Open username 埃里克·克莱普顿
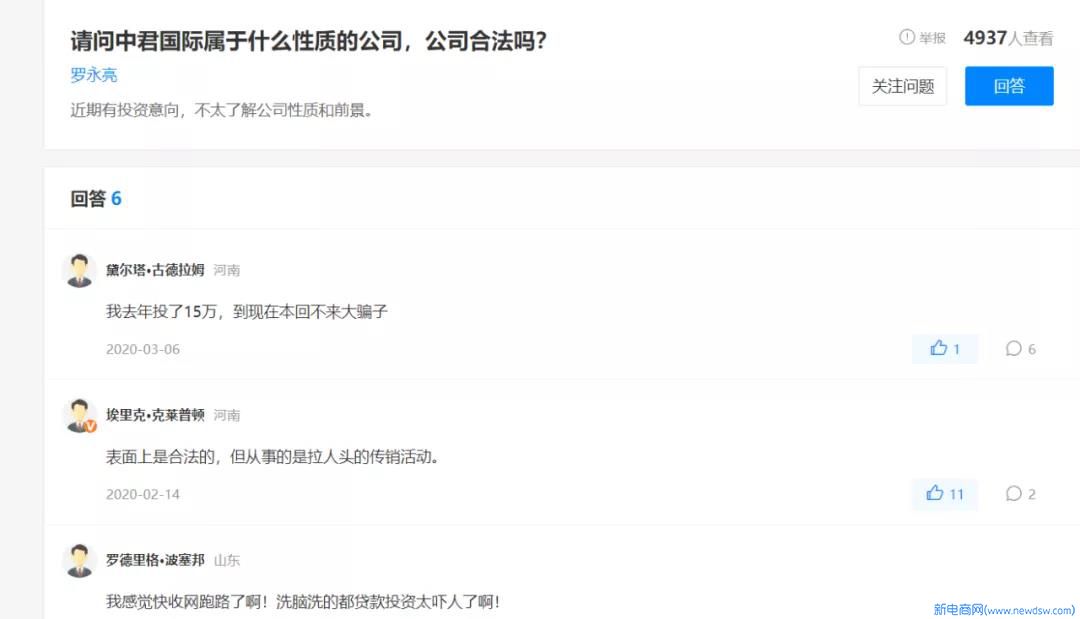This screenshot has width=1080, height=619. click(155, 415)
